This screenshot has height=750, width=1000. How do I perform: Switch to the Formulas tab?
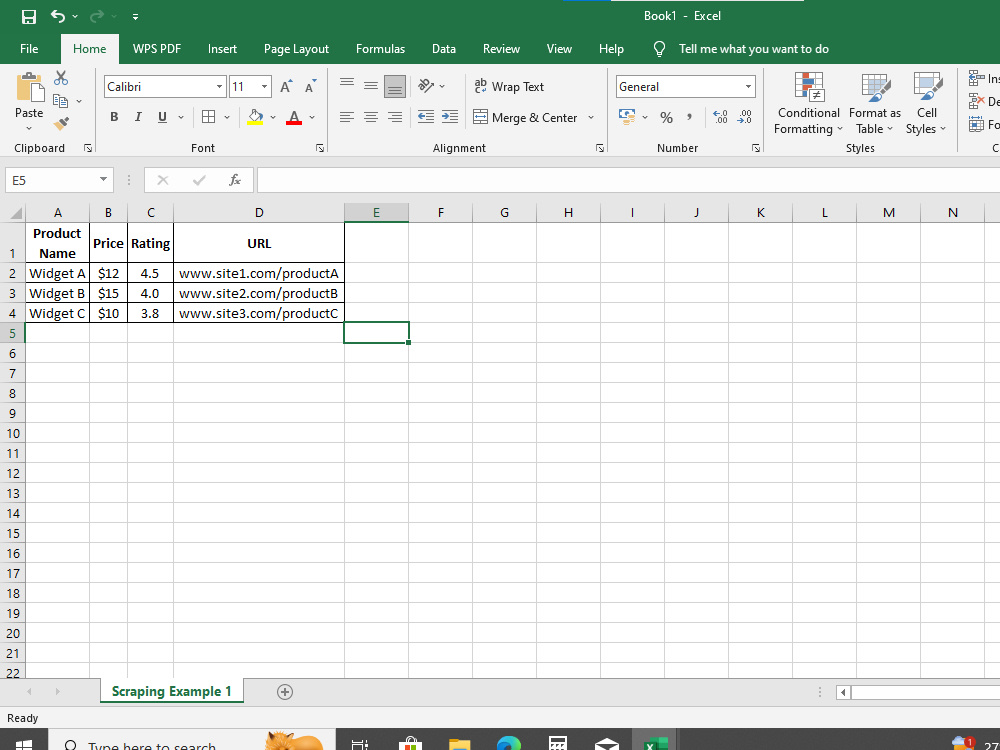pos(380,49)
